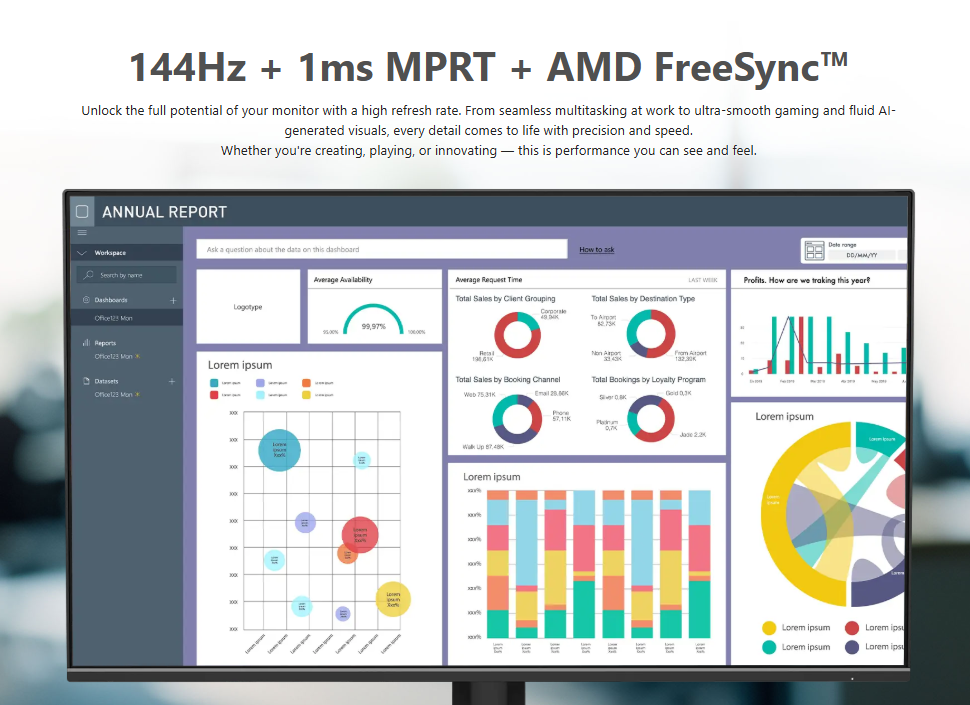The image size is (970, 705).
Task: Click the Datasets document icon
Action: click(85, 381)
